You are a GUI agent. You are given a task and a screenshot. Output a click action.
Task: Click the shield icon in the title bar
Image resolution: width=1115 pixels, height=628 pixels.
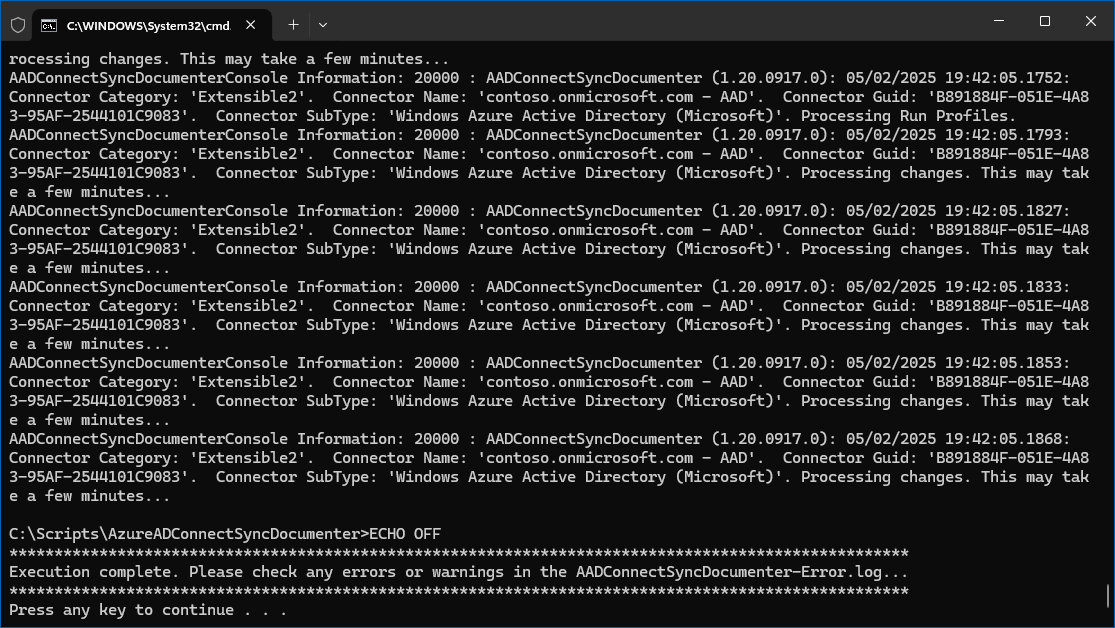[x=18, y=25]
